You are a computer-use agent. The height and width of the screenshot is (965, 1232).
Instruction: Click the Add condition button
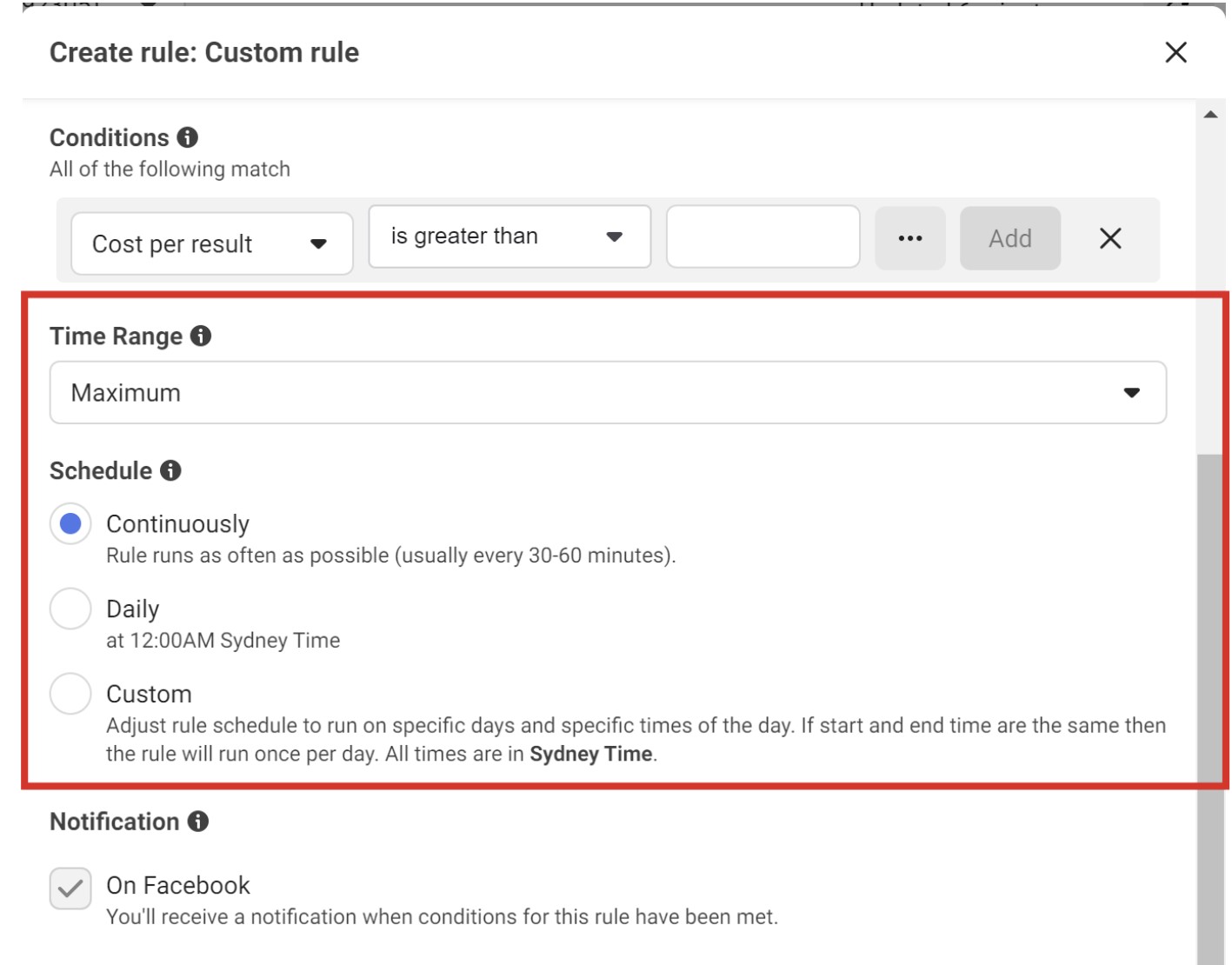tap(1009, 236)
